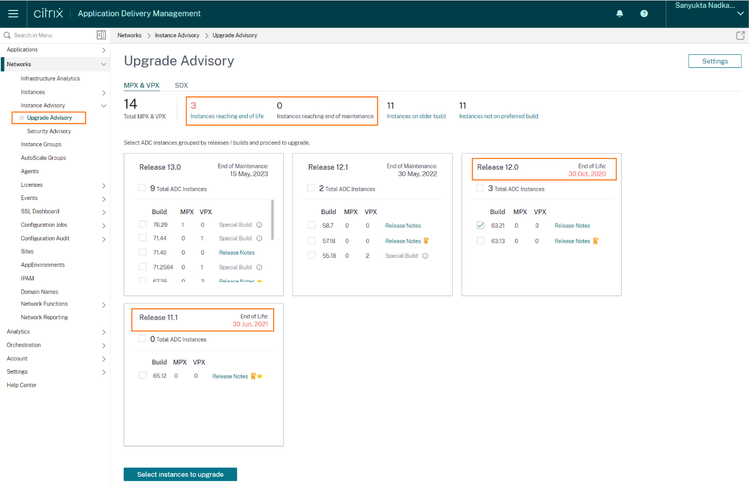This screenshot has width=750, height=491.
Task: Expand the Network Functions chevron
Action: coord(104,305)
